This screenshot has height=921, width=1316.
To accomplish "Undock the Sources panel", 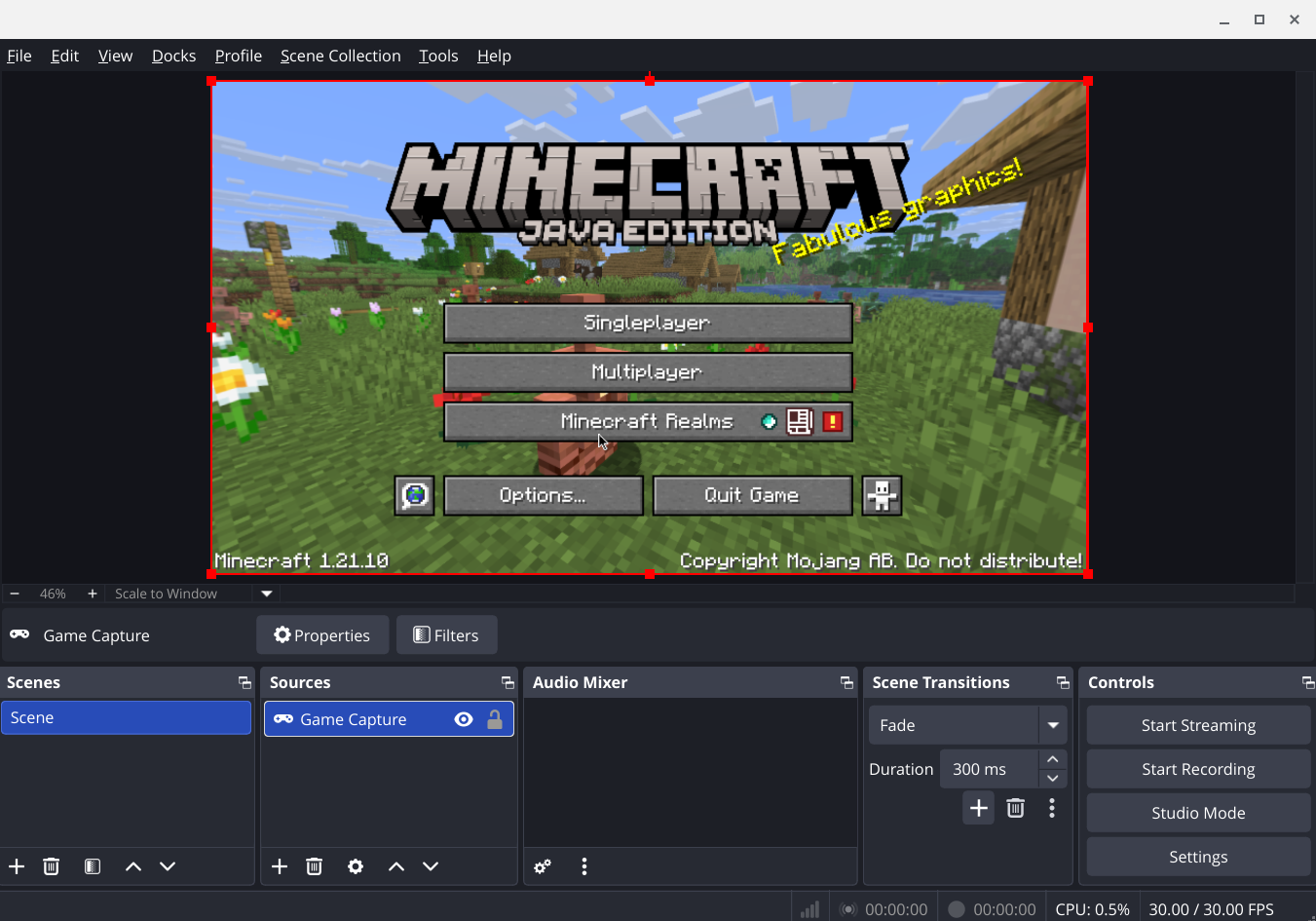I will tap(508, 682).
